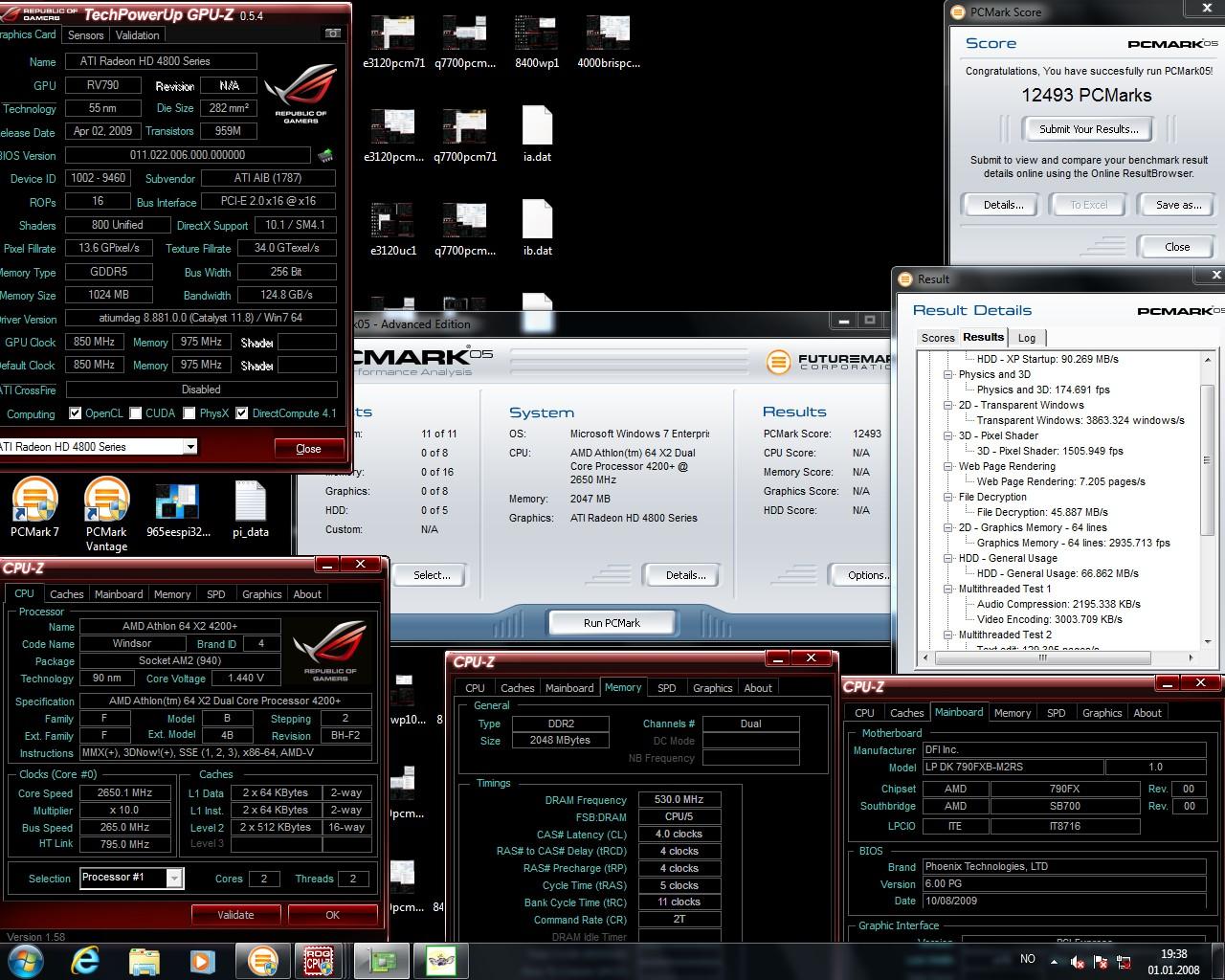This screenshot has width=1225, height=980.
Task: Open the Log tab in Result window
Action: (1027, 338)
